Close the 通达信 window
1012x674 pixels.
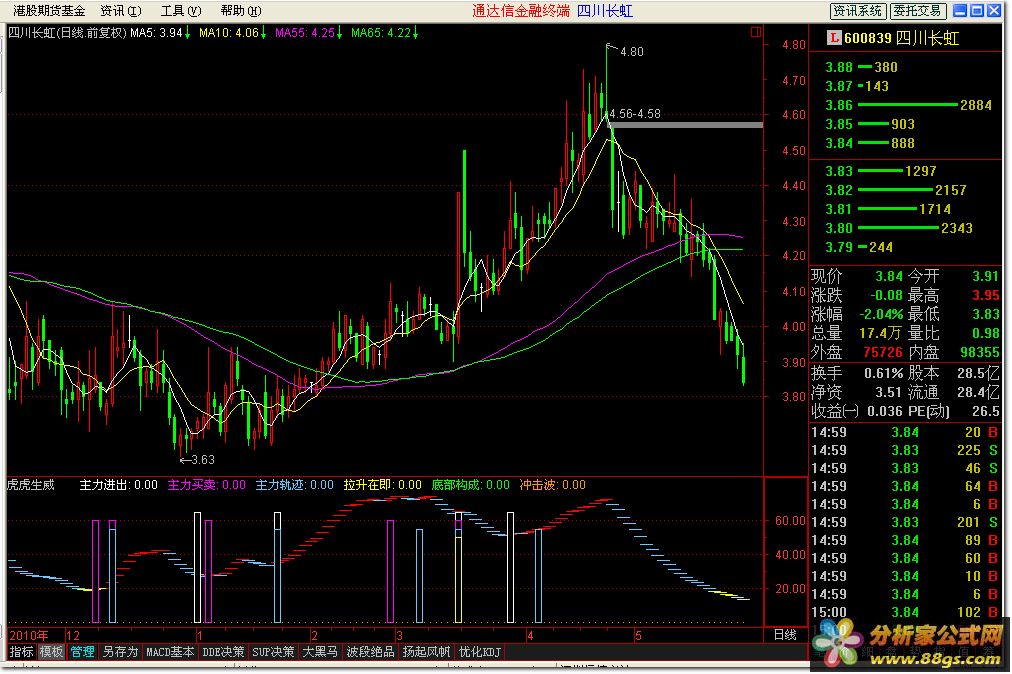click(x=994, y=10)
